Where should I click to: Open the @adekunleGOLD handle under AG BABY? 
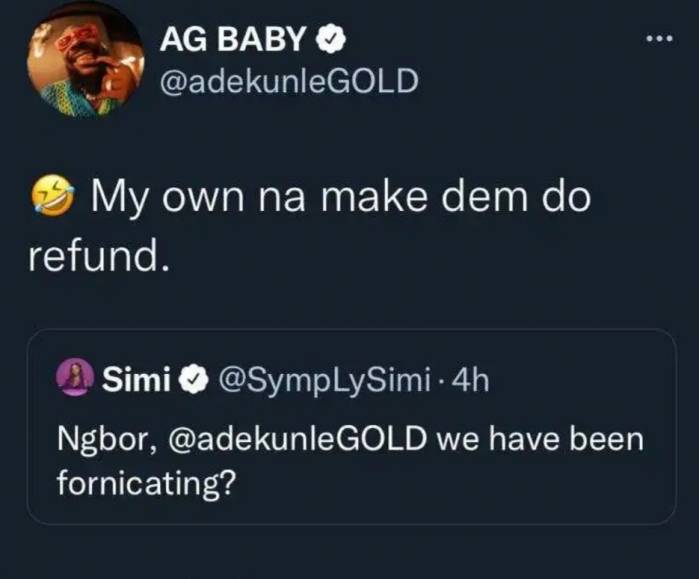coord(289,82)
